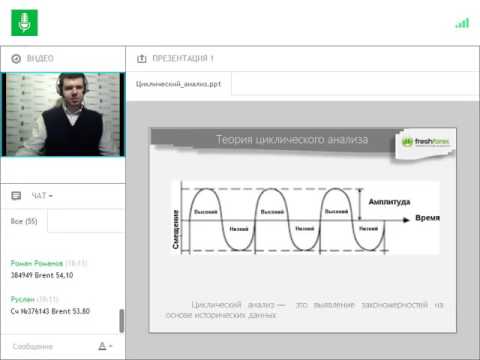The image size is (480, 360).
Task: Click the chat recipient input box
Action: click(86, 221)
